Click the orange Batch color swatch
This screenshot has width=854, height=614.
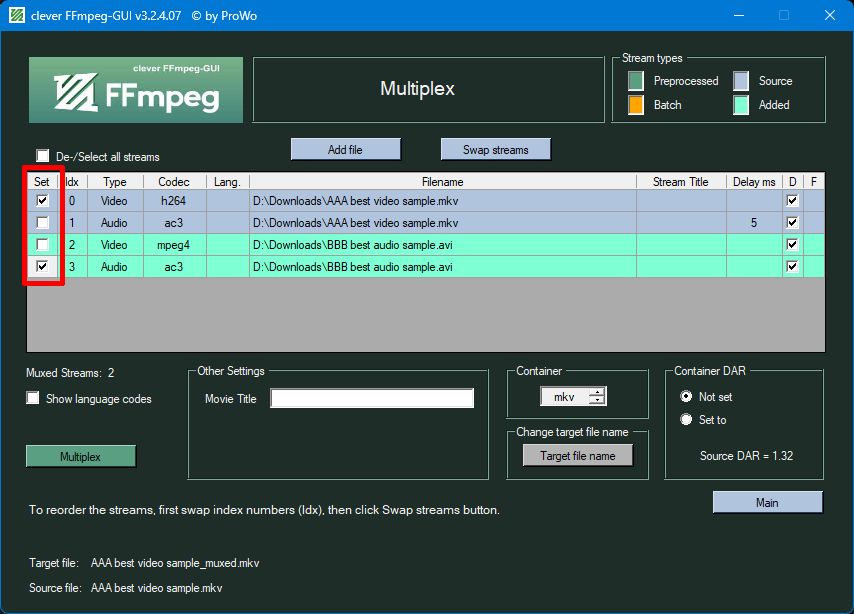[x=636, y=105]
